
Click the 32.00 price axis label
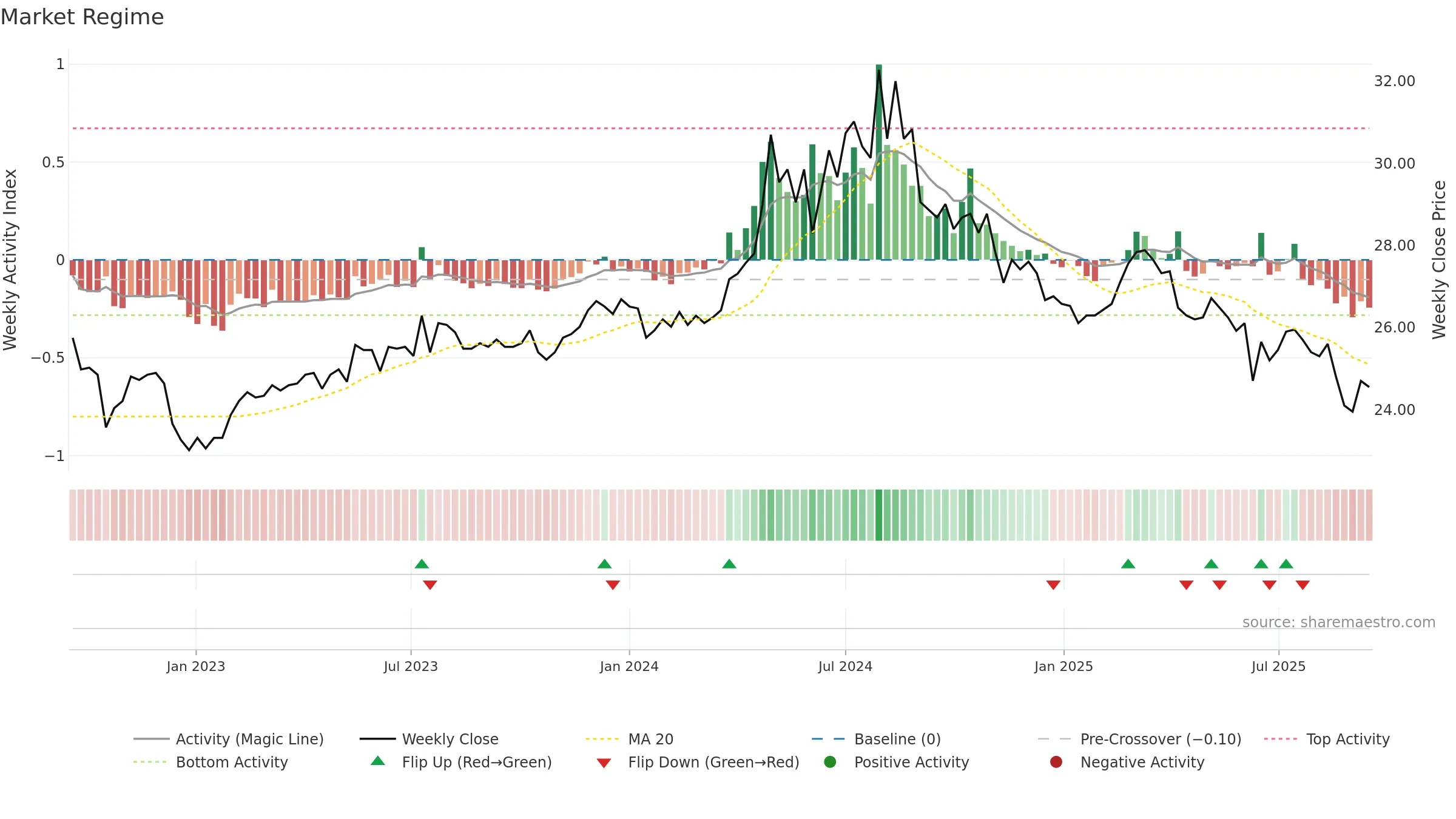[x=1394, y=81]
